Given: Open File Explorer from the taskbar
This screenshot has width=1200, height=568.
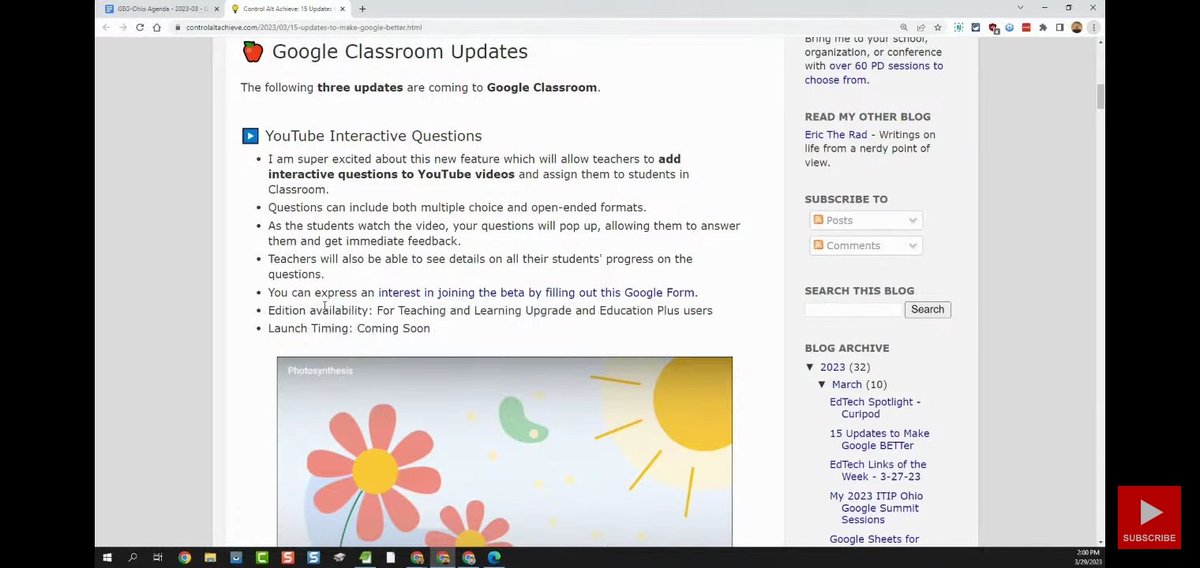Looking at the screenshot, I should [x=210, y=557].
